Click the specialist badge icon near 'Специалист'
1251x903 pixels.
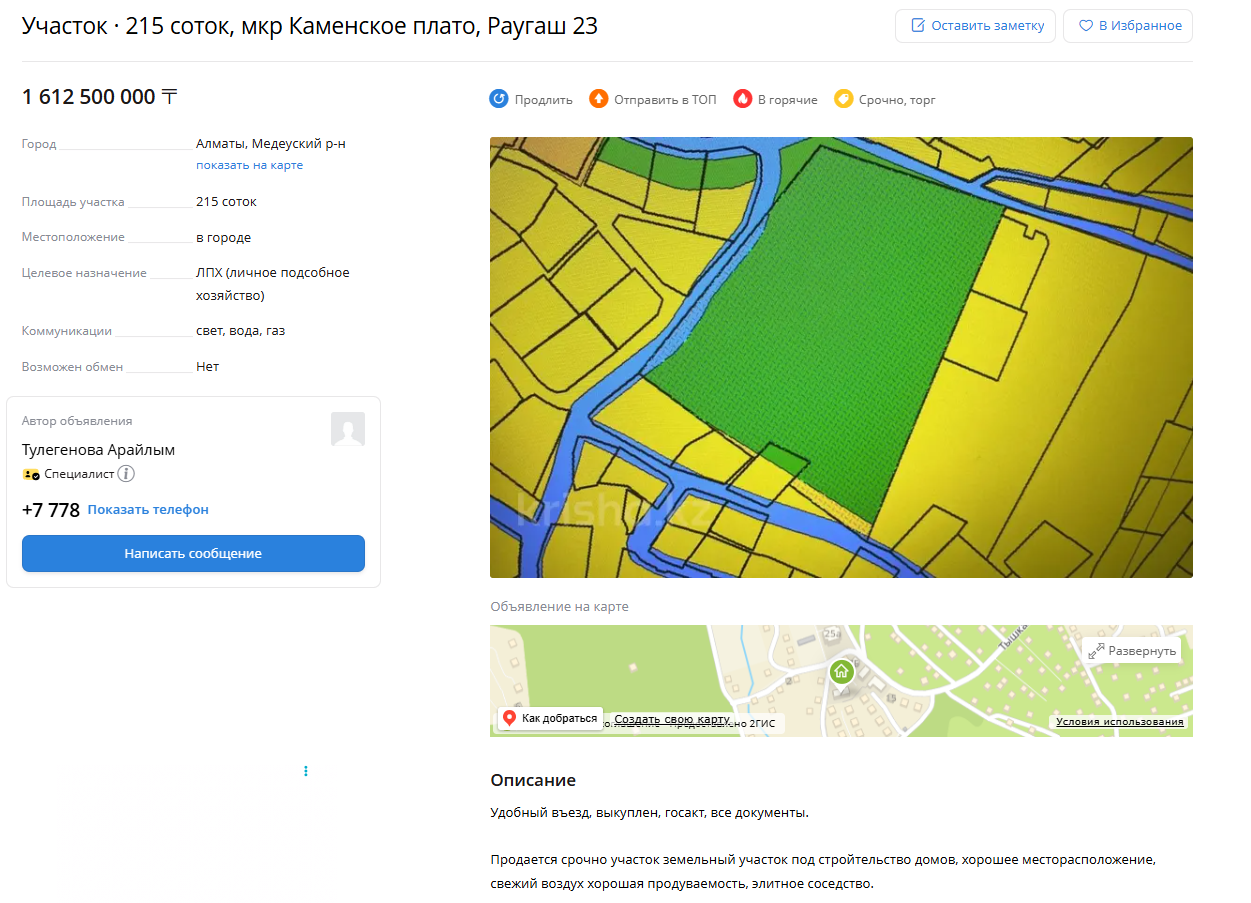coord(31,475)
